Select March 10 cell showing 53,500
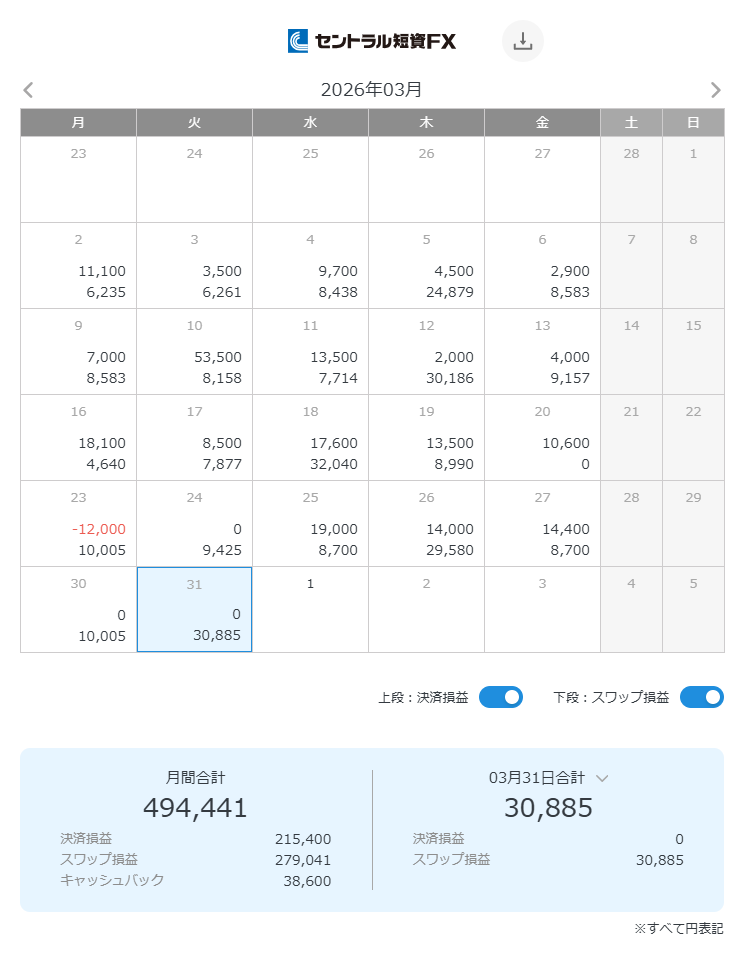This screenshot has width=744, height=957. 194,352
